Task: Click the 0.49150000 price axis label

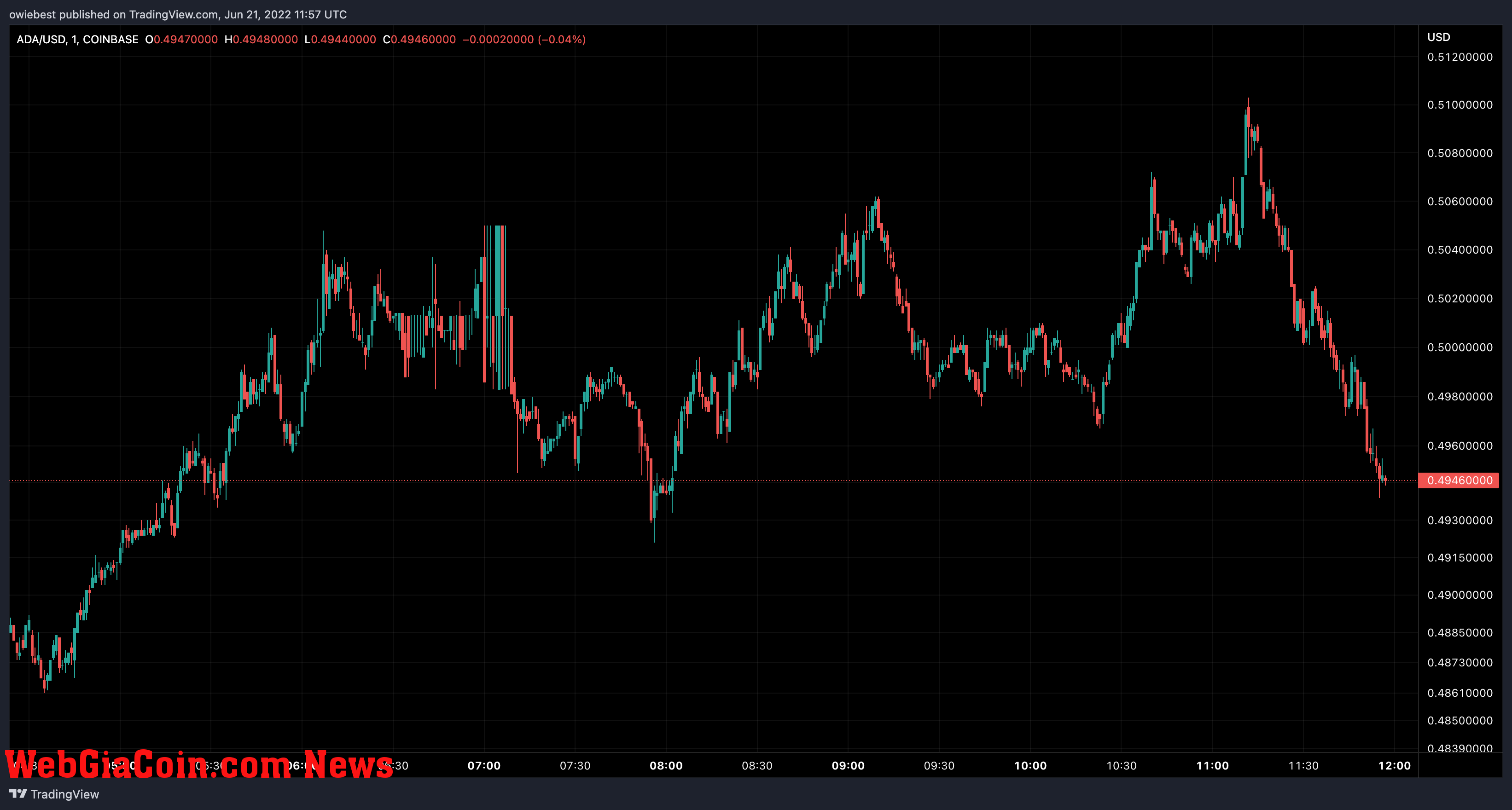Action: tap(1460, 558)
